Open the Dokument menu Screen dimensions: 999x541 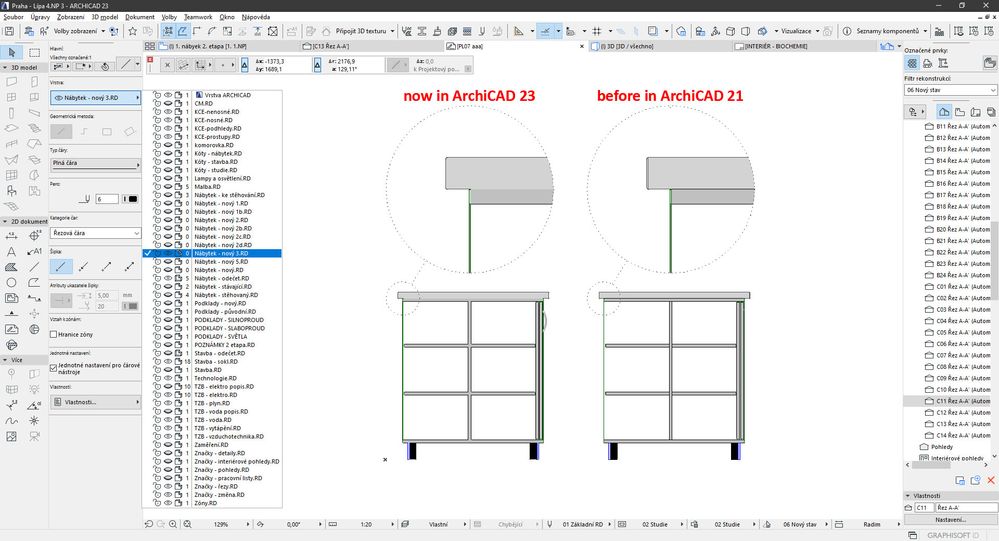click(x=140, y=17)
